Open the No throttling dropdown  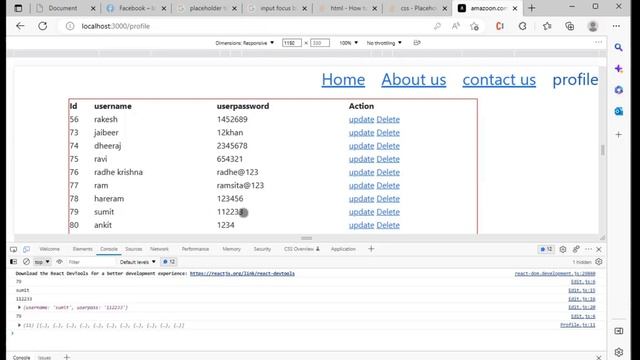tap(384, 43)
